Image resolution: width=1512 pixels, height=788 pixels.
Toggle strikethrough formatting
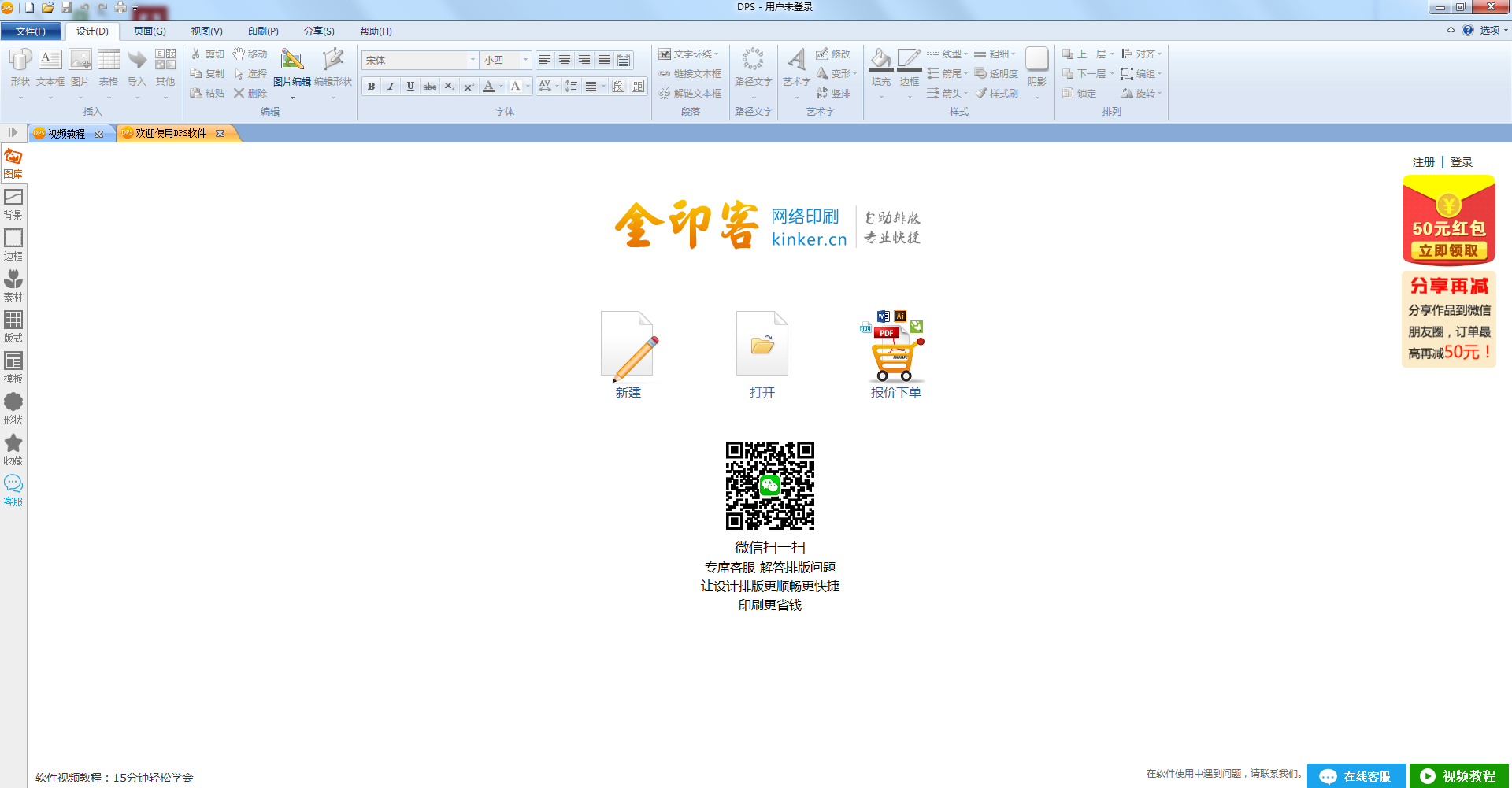[x=430, y=86]
